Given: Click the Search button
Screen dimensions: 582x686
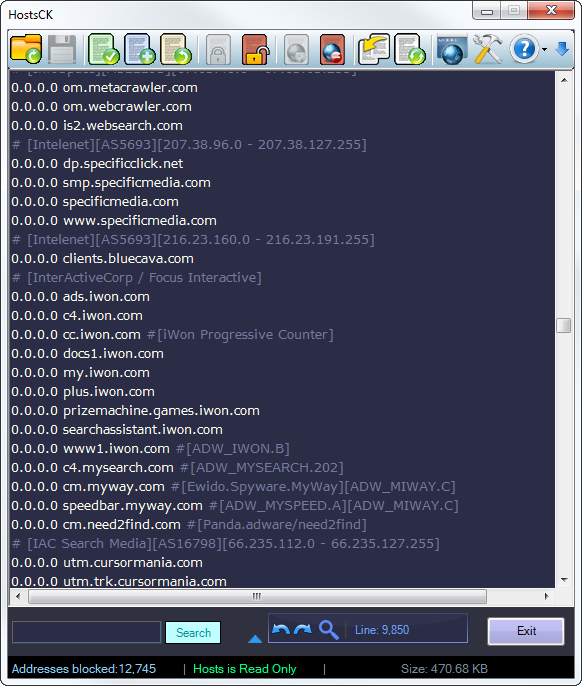Looking at the screenshot, I should coord(193,632).
